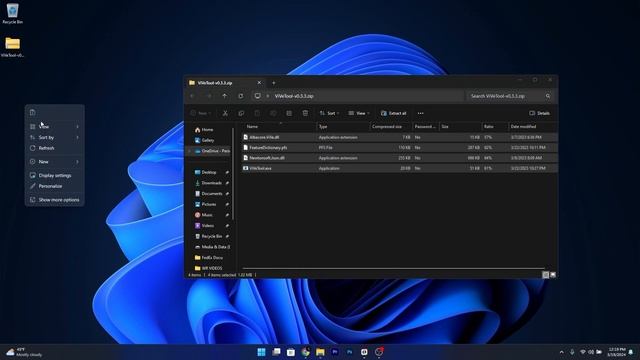The image size is (640, 360).
Task: Click the Forward arrow in Explorer
Action: (x=209, y=96)
